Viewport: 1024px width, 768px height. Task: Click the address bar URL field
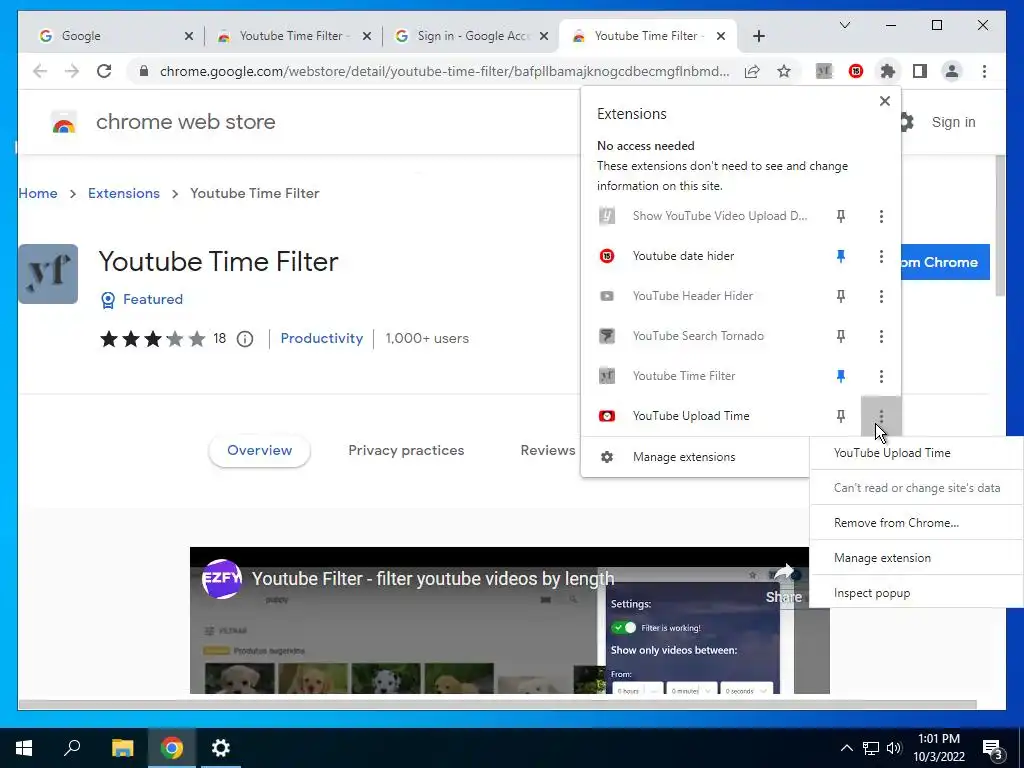pyautogui.click(x=444, y=71)
